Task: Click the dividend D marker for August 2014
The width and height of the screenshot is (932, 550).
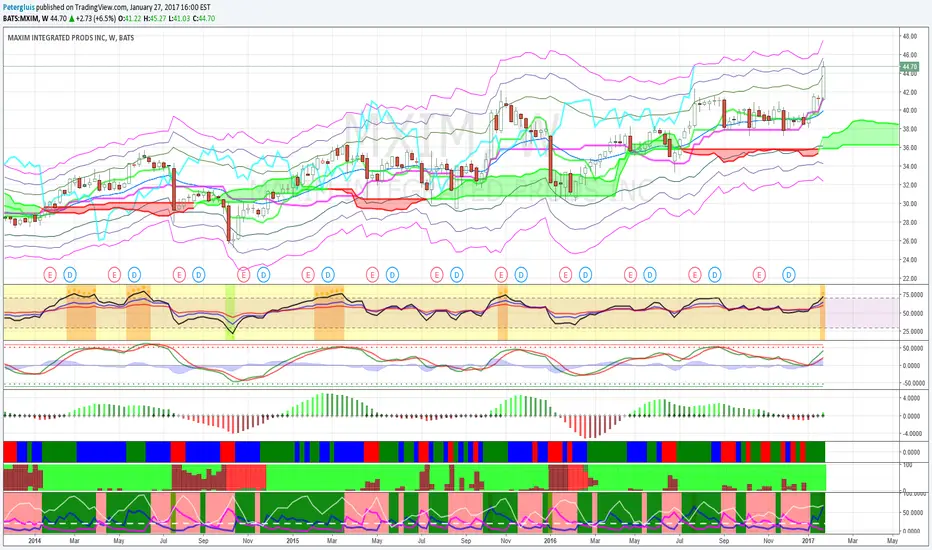Action: point(199,275)
